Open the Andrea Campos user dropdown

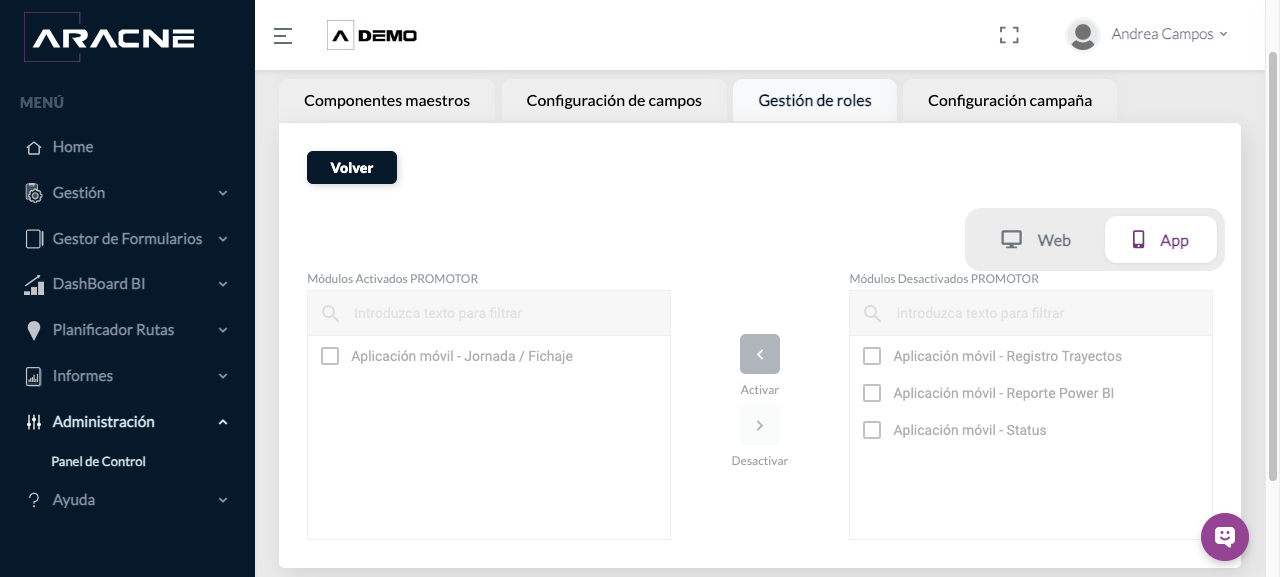click(1169, 34)
